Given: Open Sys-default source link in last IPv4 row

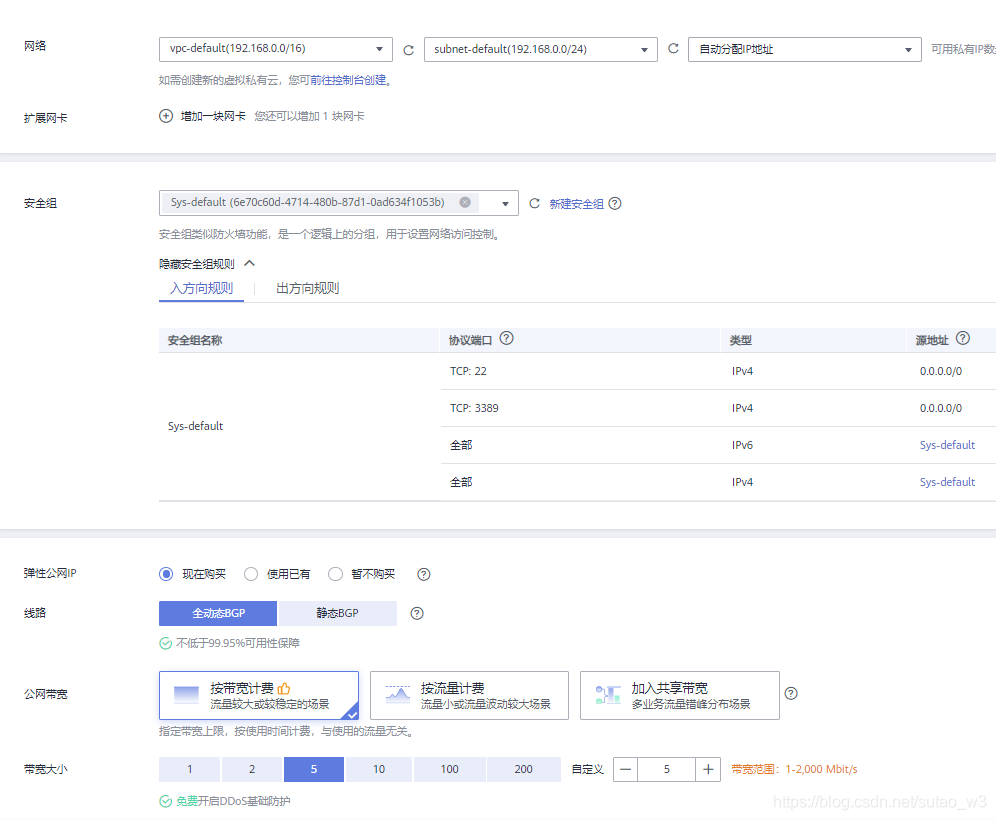Looking at the screenshot, I should (947, 482).
